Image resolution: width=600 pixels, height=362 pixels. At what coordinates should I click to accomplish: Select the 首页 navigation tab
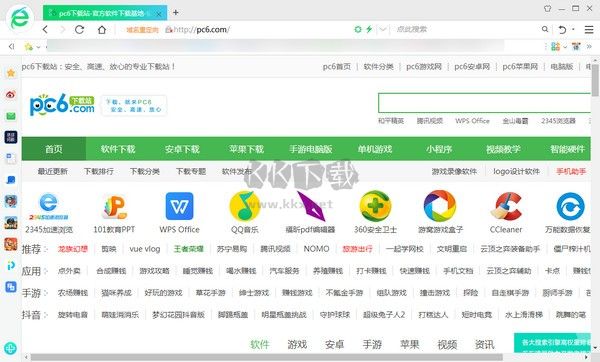(x=54, y=149)
